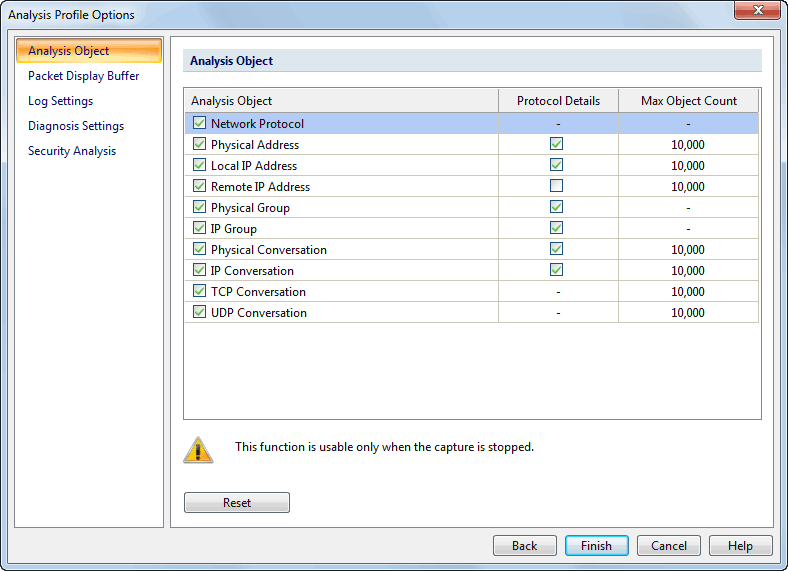Go to Diagnosis Settings page
This screenshot has height=571, width=788.
(x=76, y=126)
